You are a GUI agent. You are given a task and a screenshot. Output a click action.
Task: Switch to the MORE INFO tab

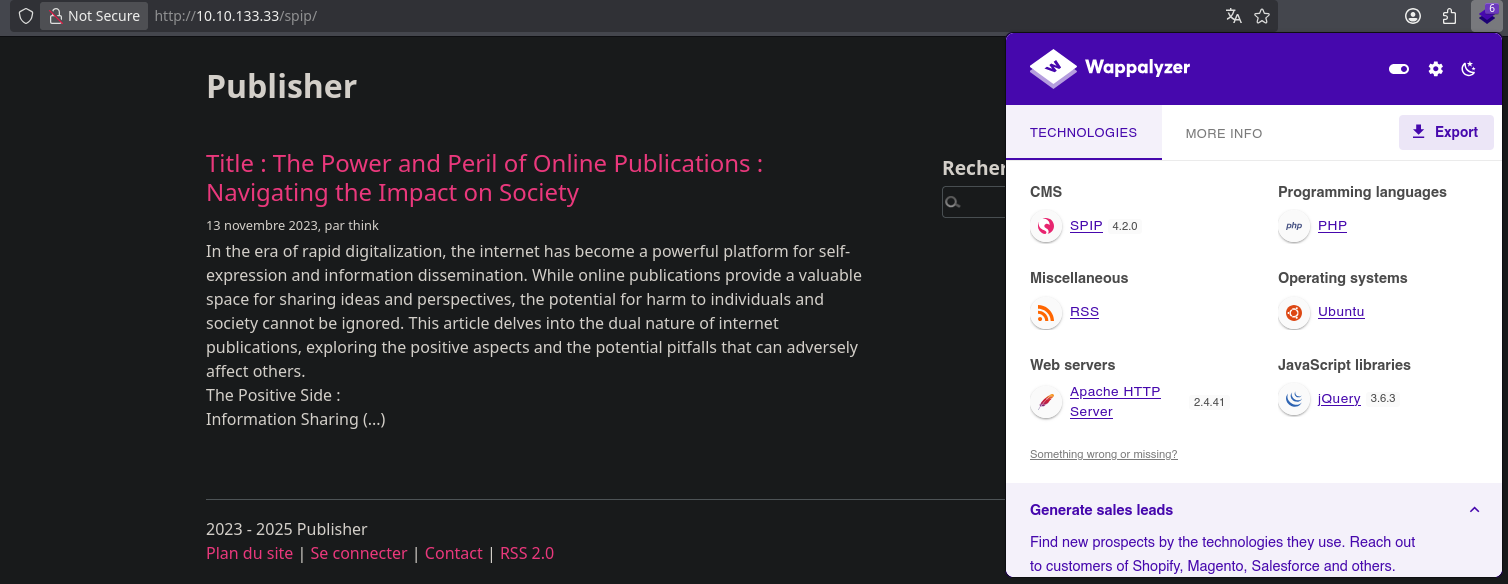1223,133
